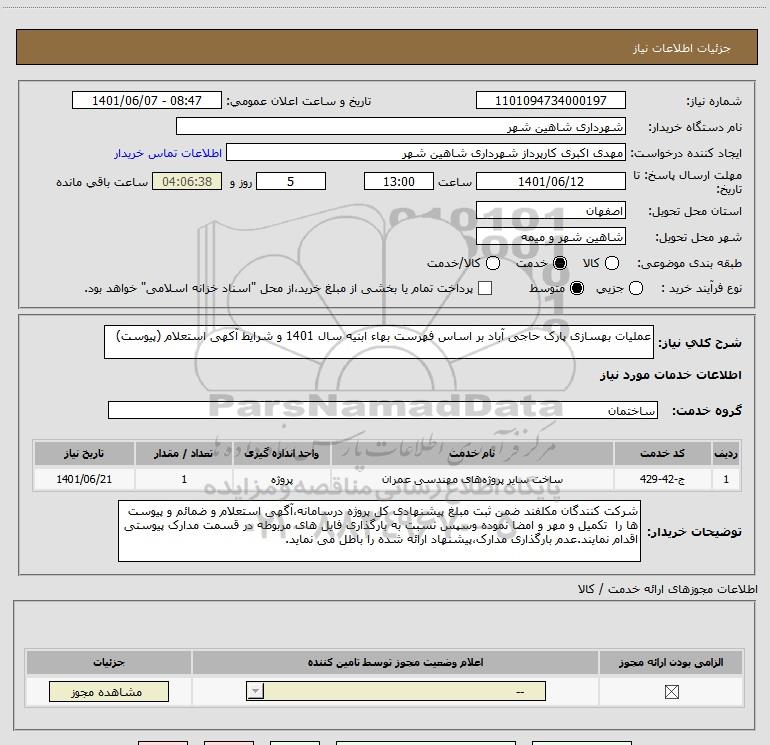This screenshot has height=745, width=770.
Task: Click the واحد اندازه گیری column header
Action: [282, 453]
